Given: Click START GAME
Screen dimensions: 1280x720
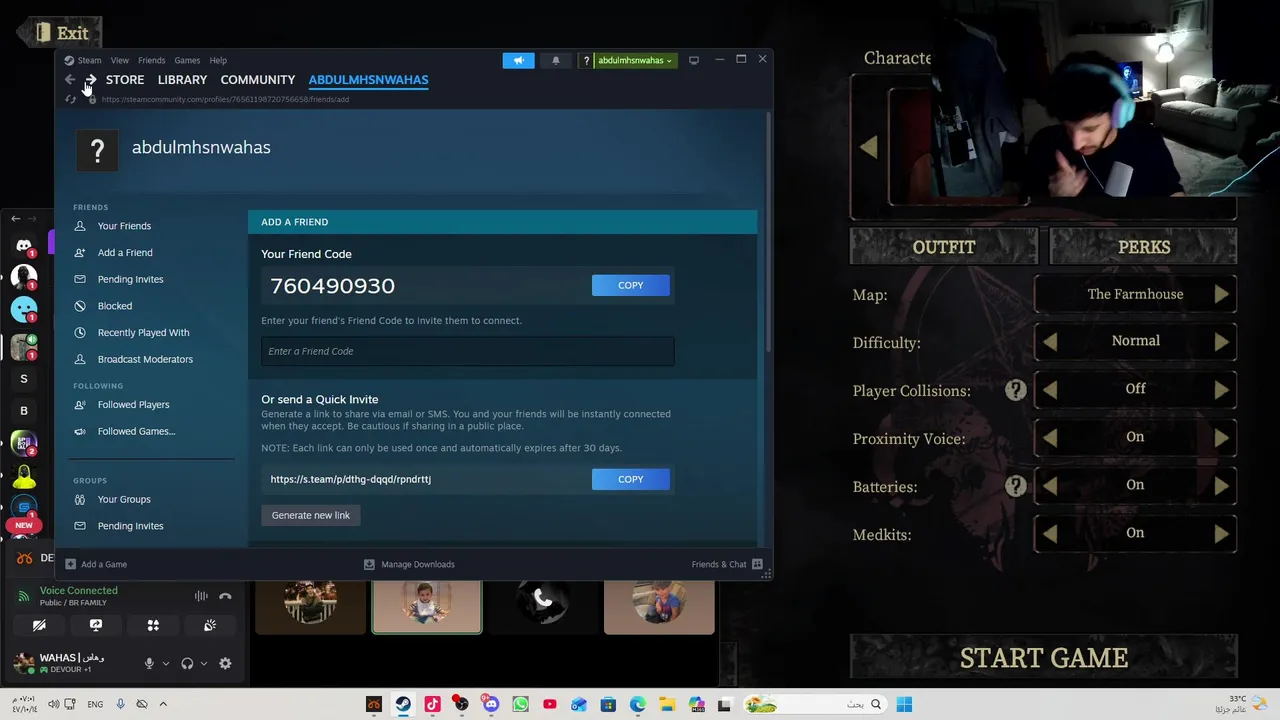Looking at the screenshot, I should pyautogui.click(x=1043, y=658).
